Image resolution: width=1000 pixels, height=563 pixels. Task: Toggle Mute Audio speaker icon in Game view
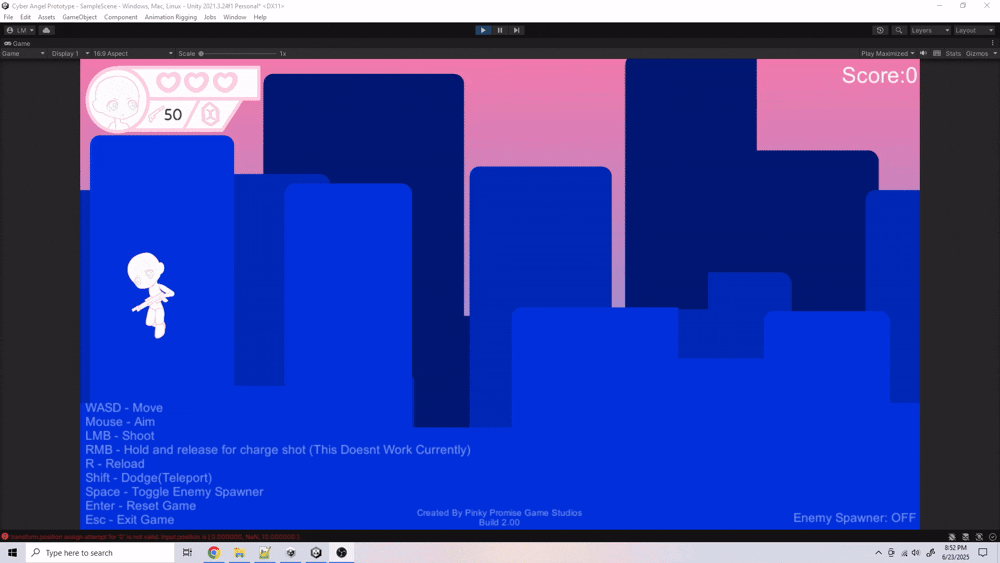(923, 54)
